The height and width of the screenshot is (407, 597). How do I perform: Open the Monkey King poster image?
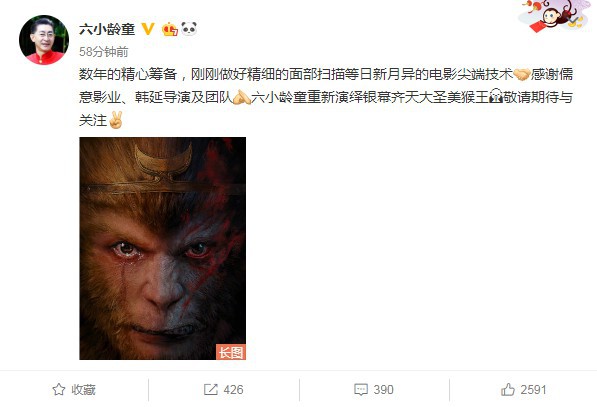pos(163,248)
